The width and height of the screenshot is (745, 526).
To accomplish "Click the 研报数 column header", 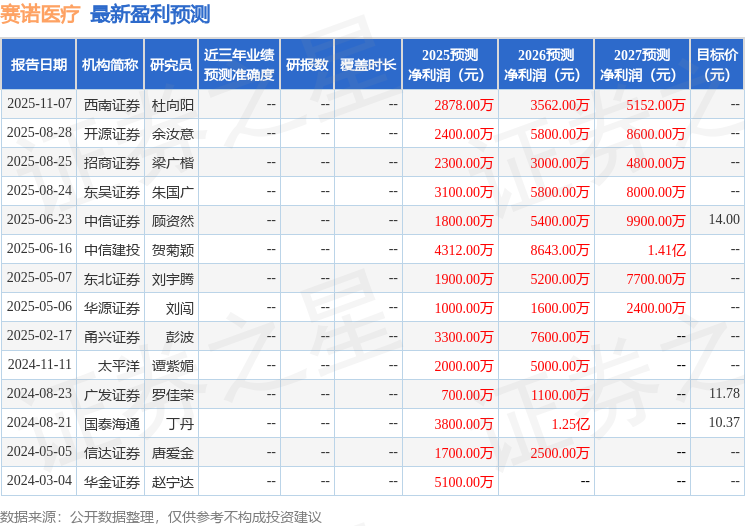I will click(x=307, y=64).
